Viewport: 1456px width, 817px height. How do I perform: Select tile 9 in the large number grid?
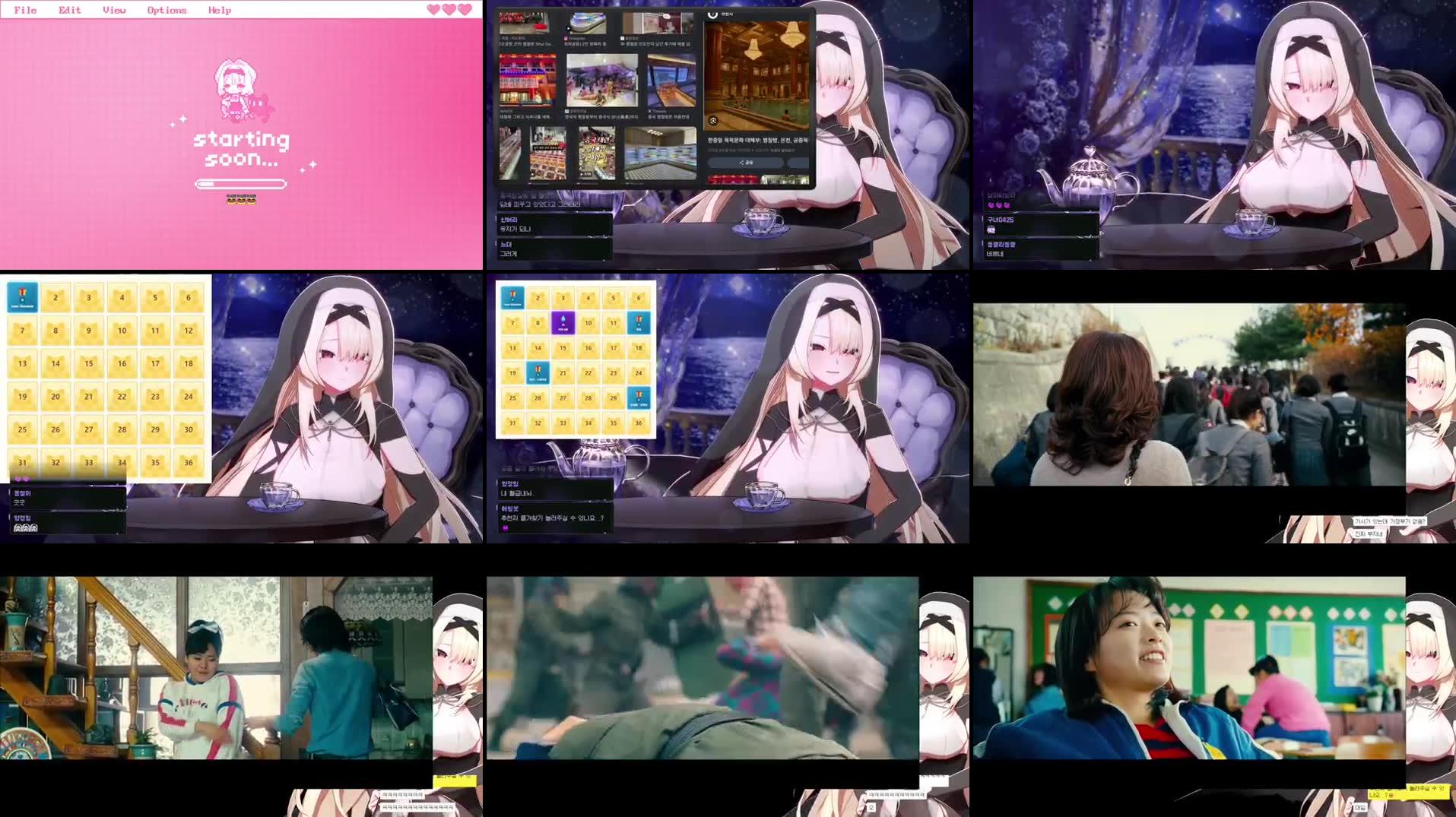click(x=88, y=331)
